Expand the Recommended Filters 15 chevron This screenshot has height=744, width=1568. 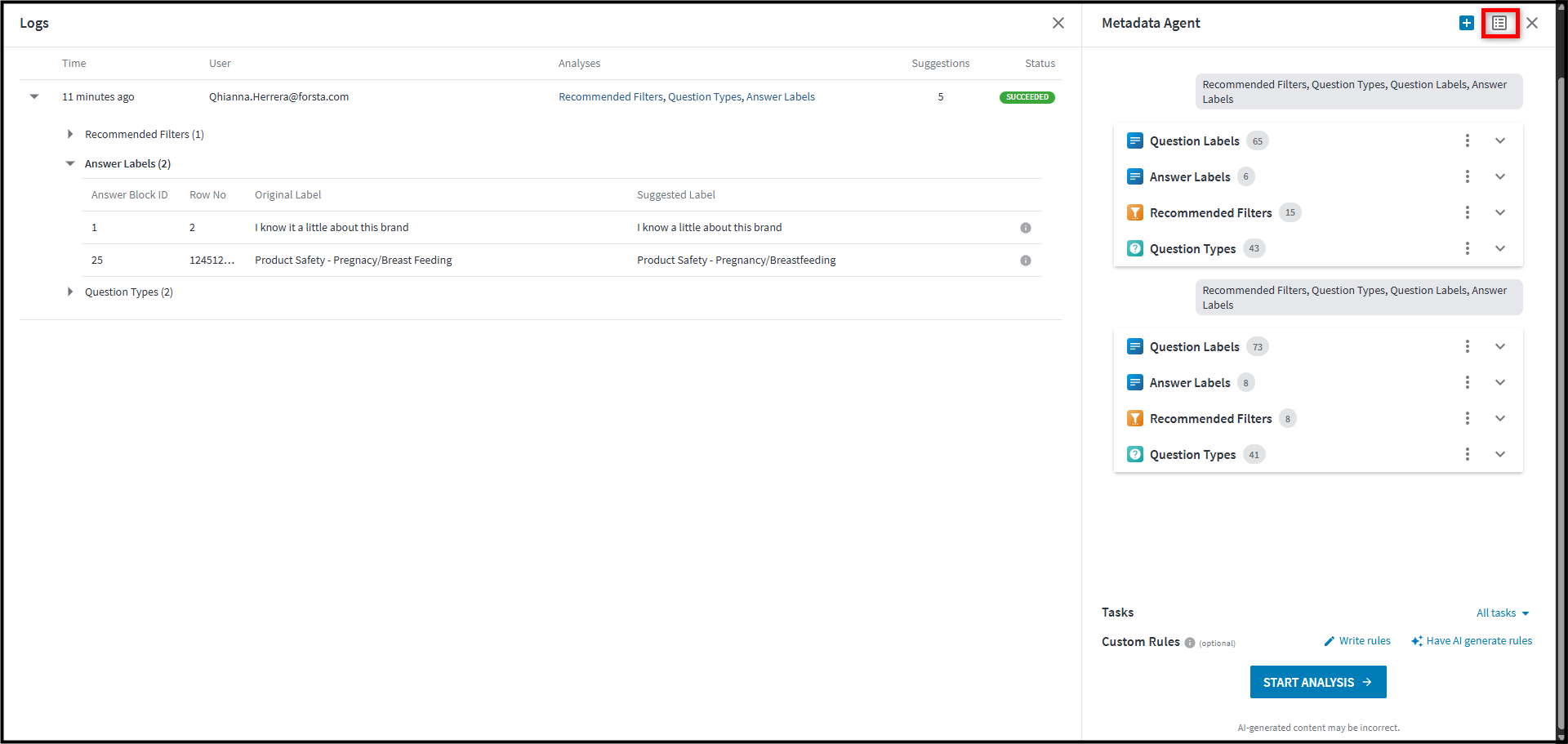pyautogui.click(x=1500, y=212)
